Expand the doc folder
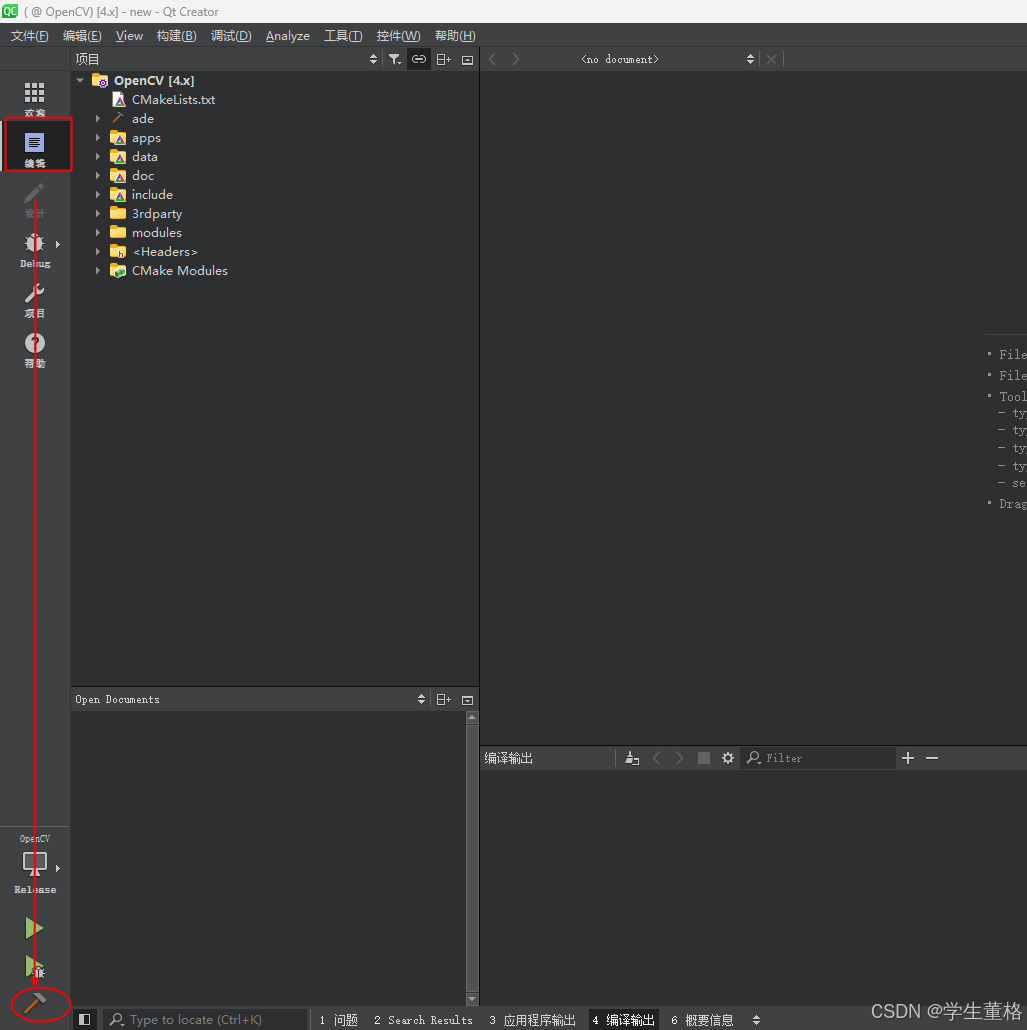This screenshot has width=1027, height=1030. (98, 176)
